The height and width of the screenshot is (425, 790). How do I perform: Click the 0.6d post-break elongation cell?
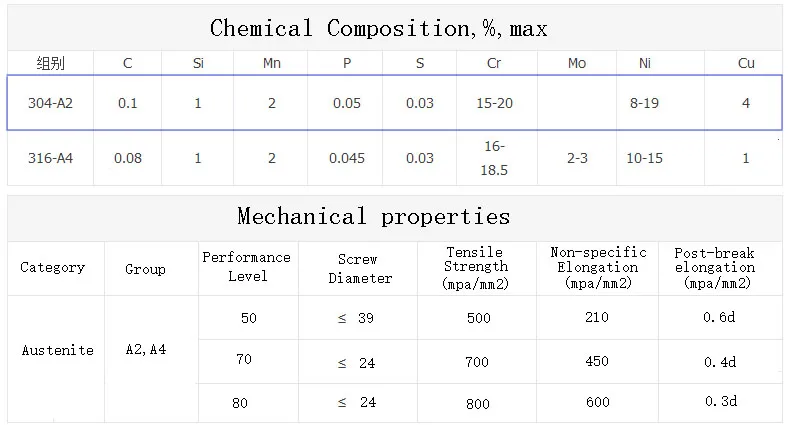click(x=719, y=318)
